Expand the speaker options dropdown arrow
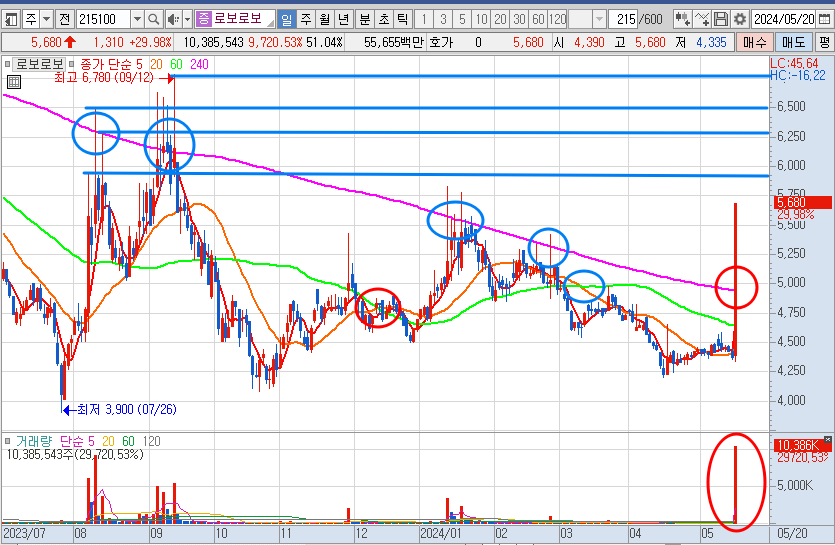The image size is (835, 545). pyautogui.click(x=187, y=20)
